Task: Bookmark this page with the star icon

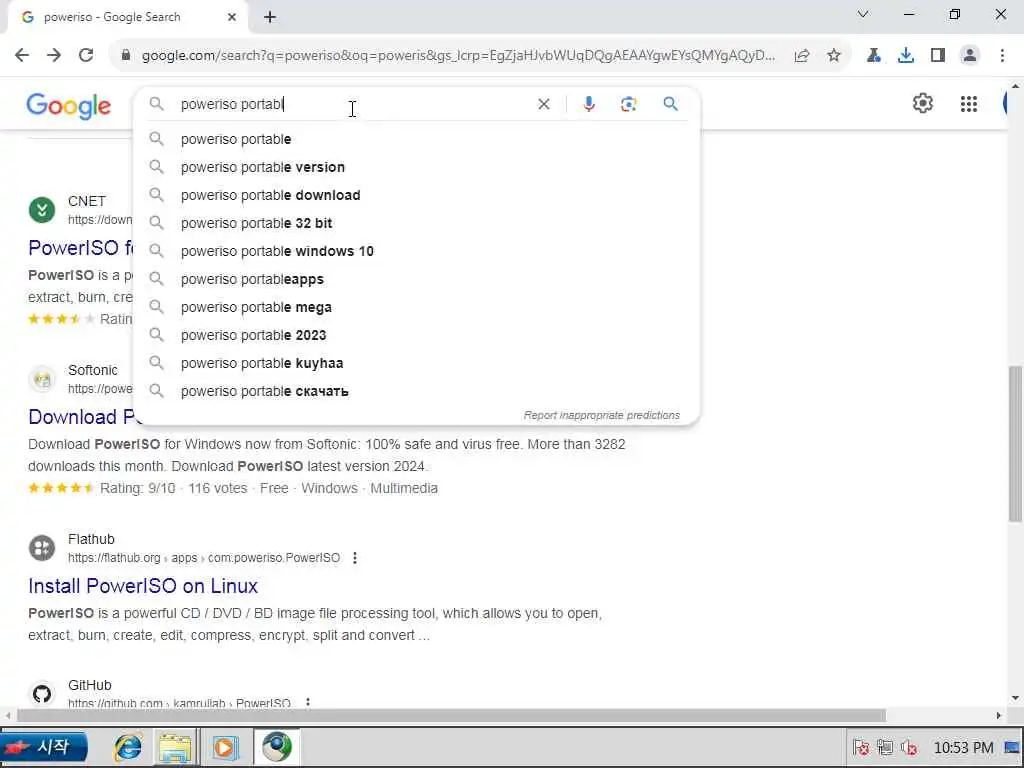Action: [x=834, y=56]
